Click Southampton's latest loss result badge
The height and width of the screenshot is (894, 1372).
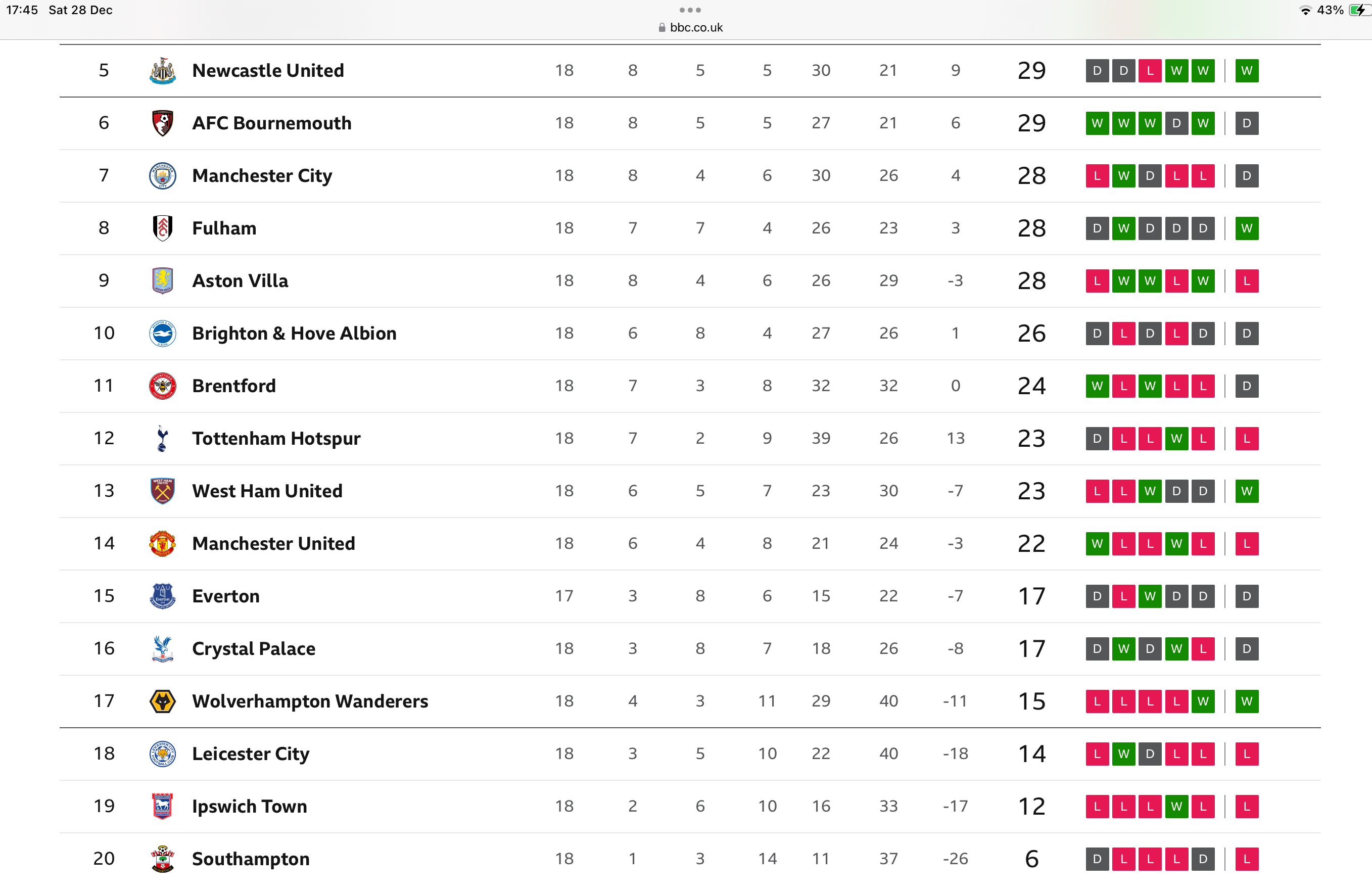pyautogui.click(x=1246, y=859)
